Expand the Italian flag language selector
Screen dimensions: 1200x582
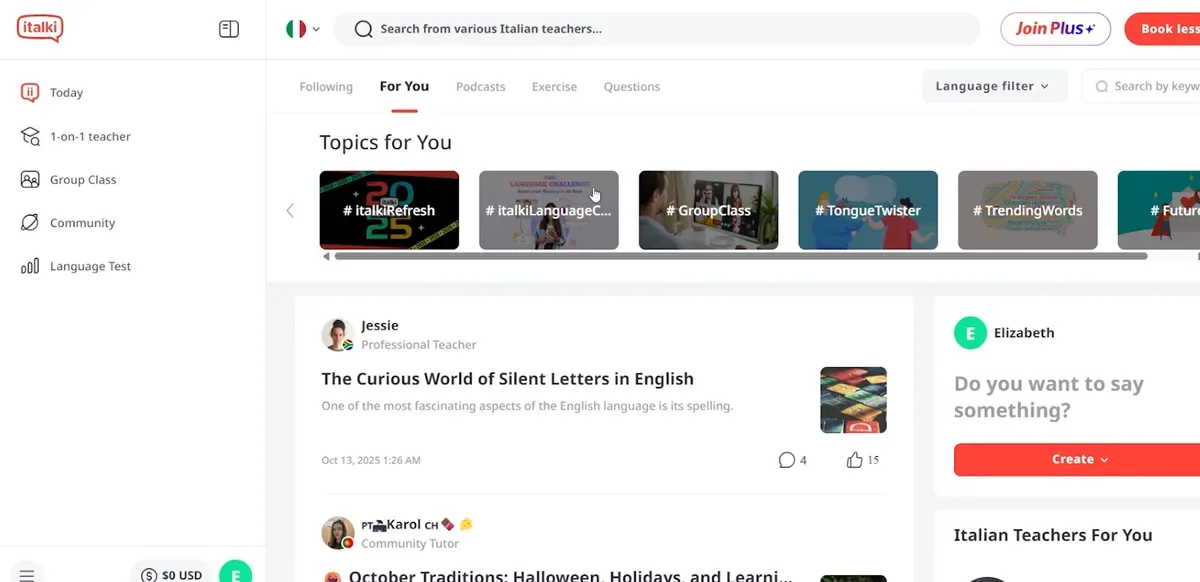302,29
